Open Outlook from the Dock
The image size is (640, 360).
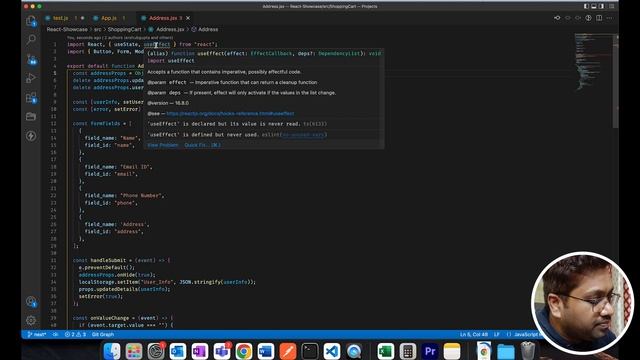point(178,351)
